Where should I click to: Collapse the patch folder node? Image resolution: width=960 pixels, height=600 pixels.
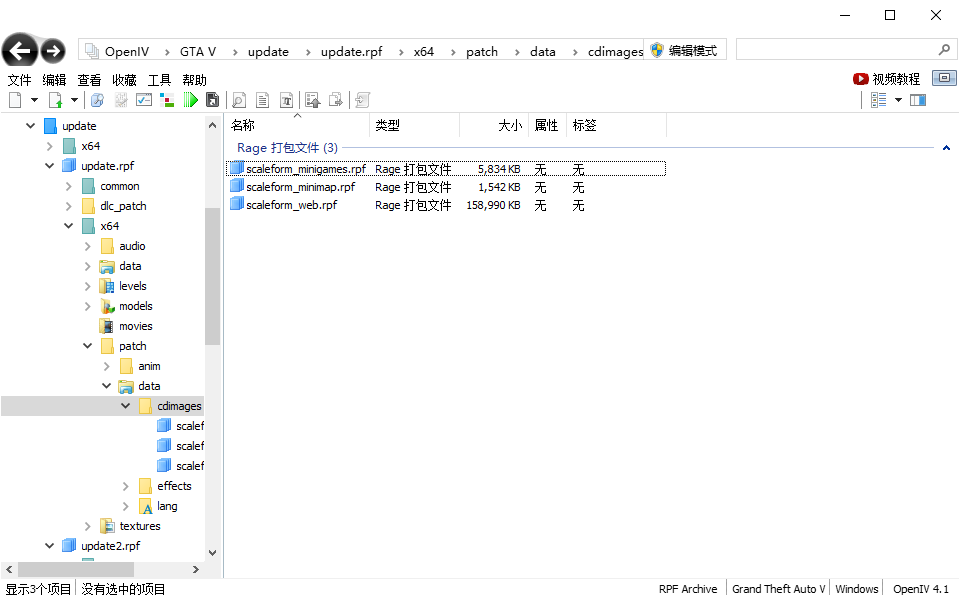point(88,346)
